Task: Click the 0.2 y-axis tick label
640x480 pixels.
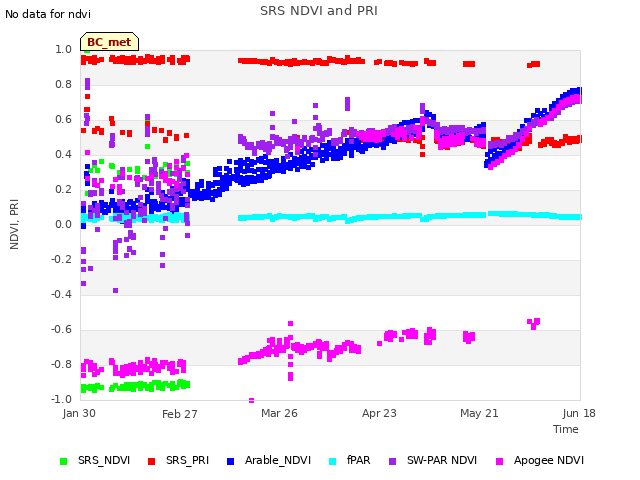Action: coord(64,189)
